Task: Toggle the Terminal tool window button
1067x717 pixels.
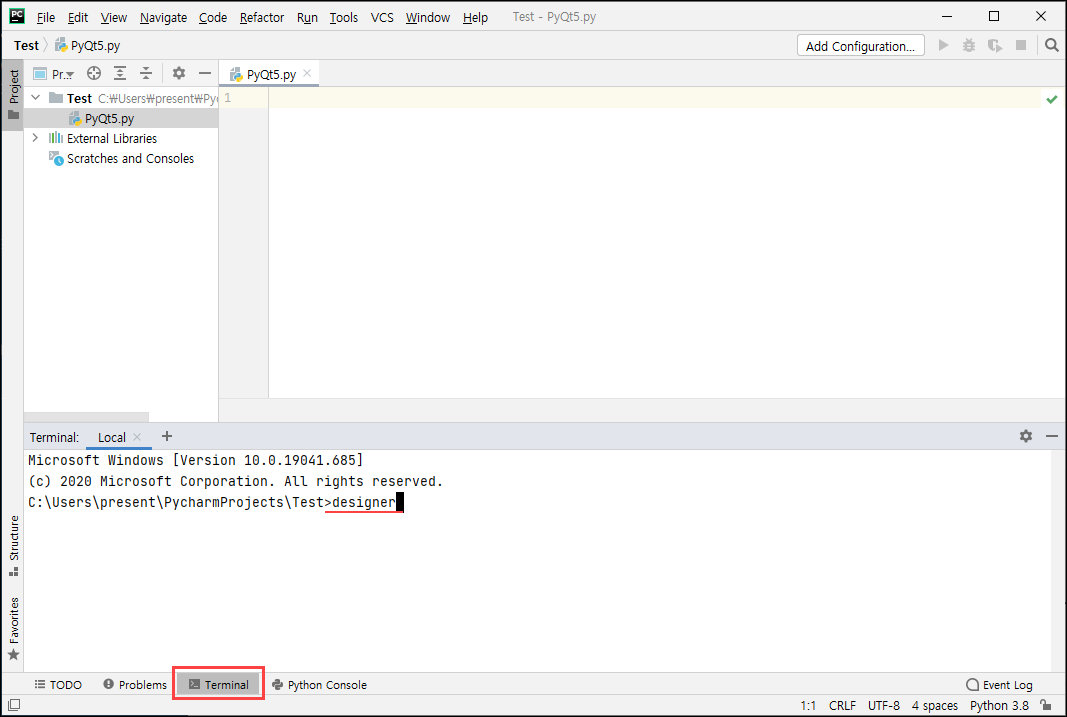Action: pyautogui.click(x=218, y=685)
